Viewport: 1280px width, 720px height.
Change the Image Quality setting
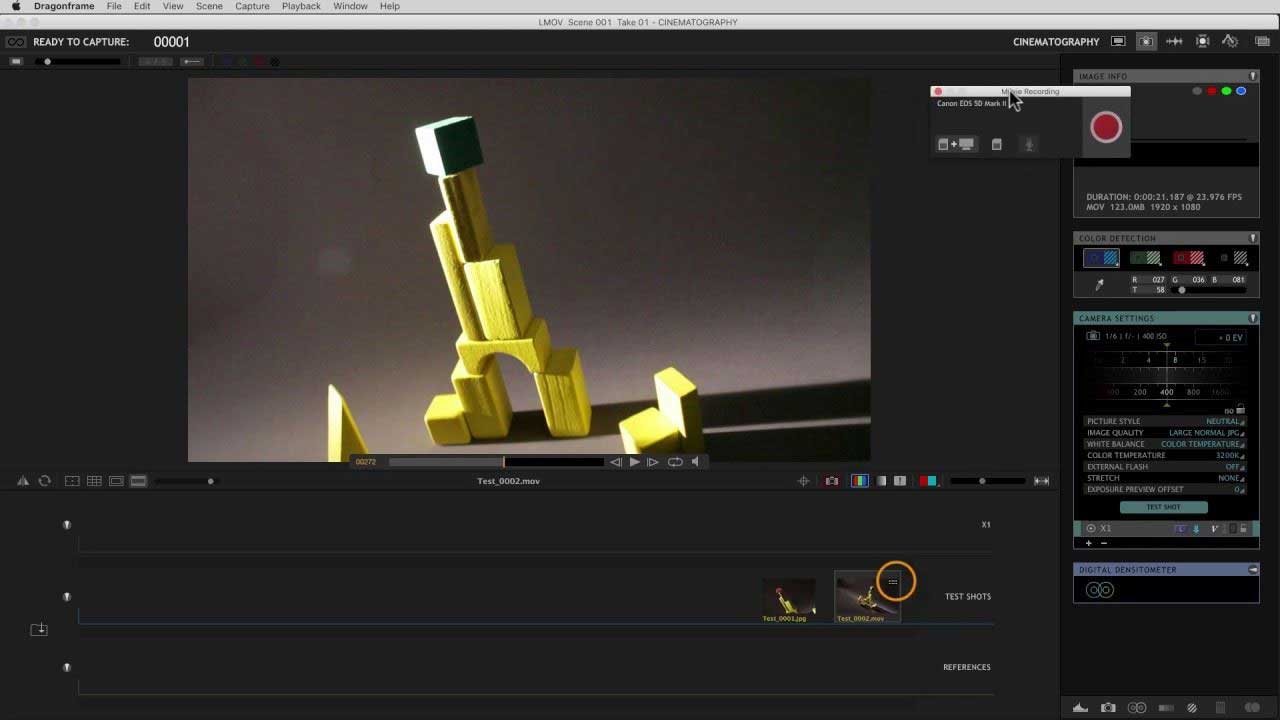point(1205,433)
